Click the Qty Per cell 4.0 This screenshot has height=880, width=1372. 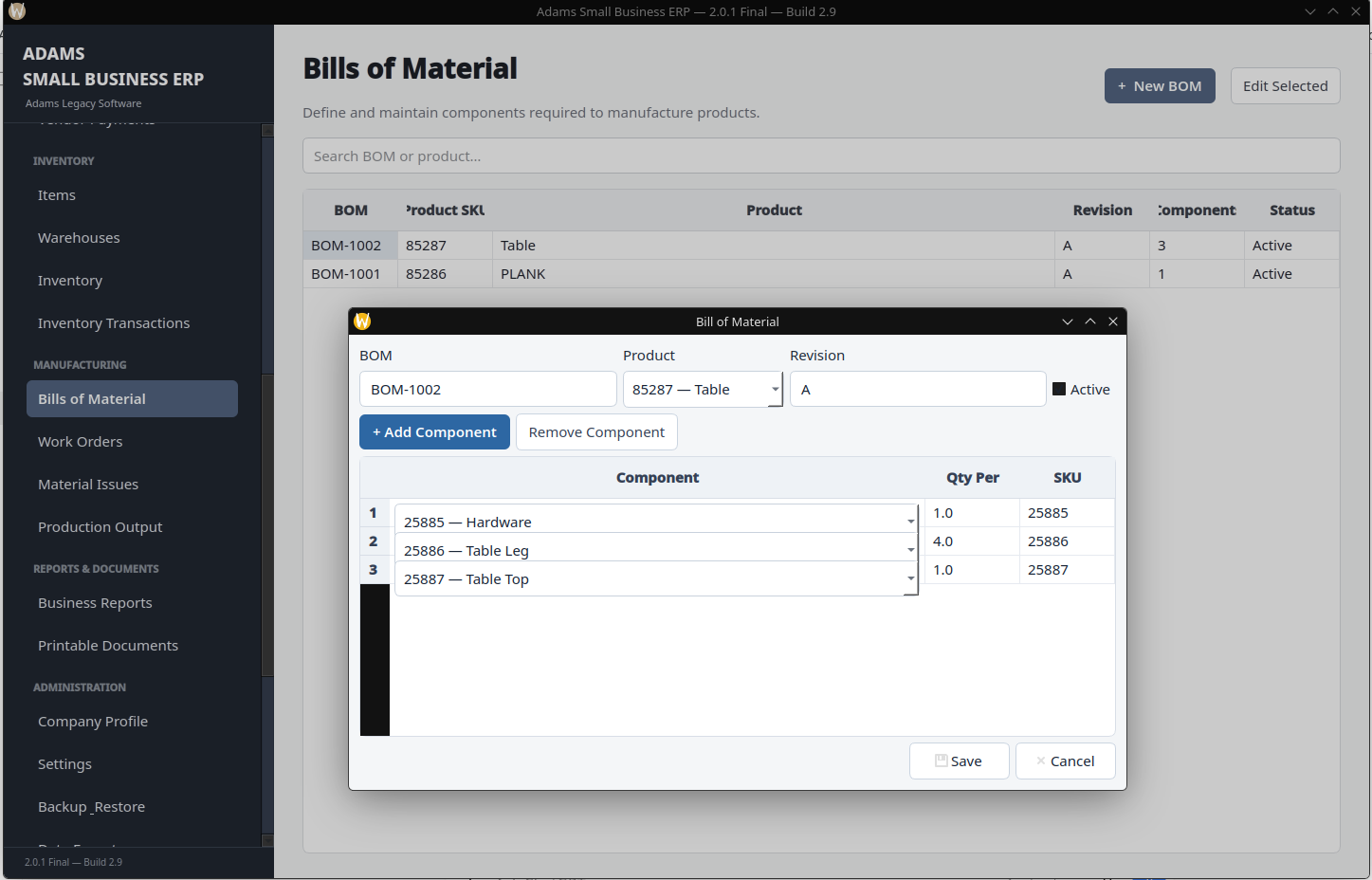click(x=972, y=541)
